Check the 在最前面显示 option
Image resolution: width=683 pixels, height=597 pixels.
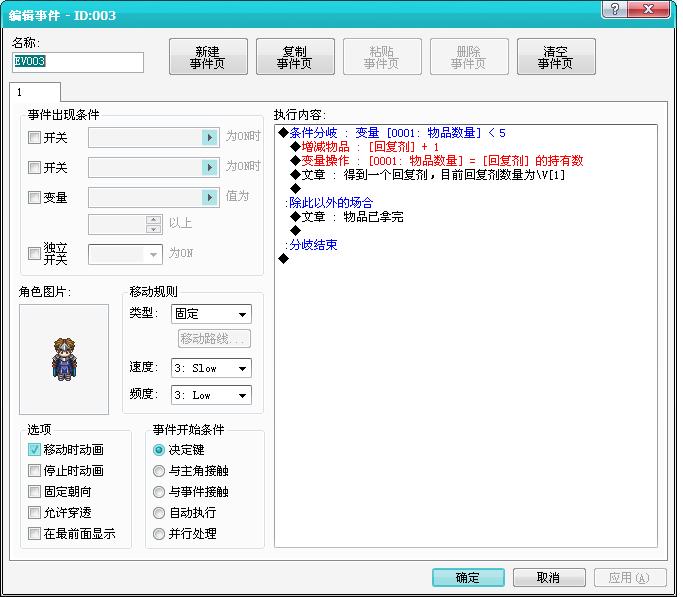click(34, 533)
